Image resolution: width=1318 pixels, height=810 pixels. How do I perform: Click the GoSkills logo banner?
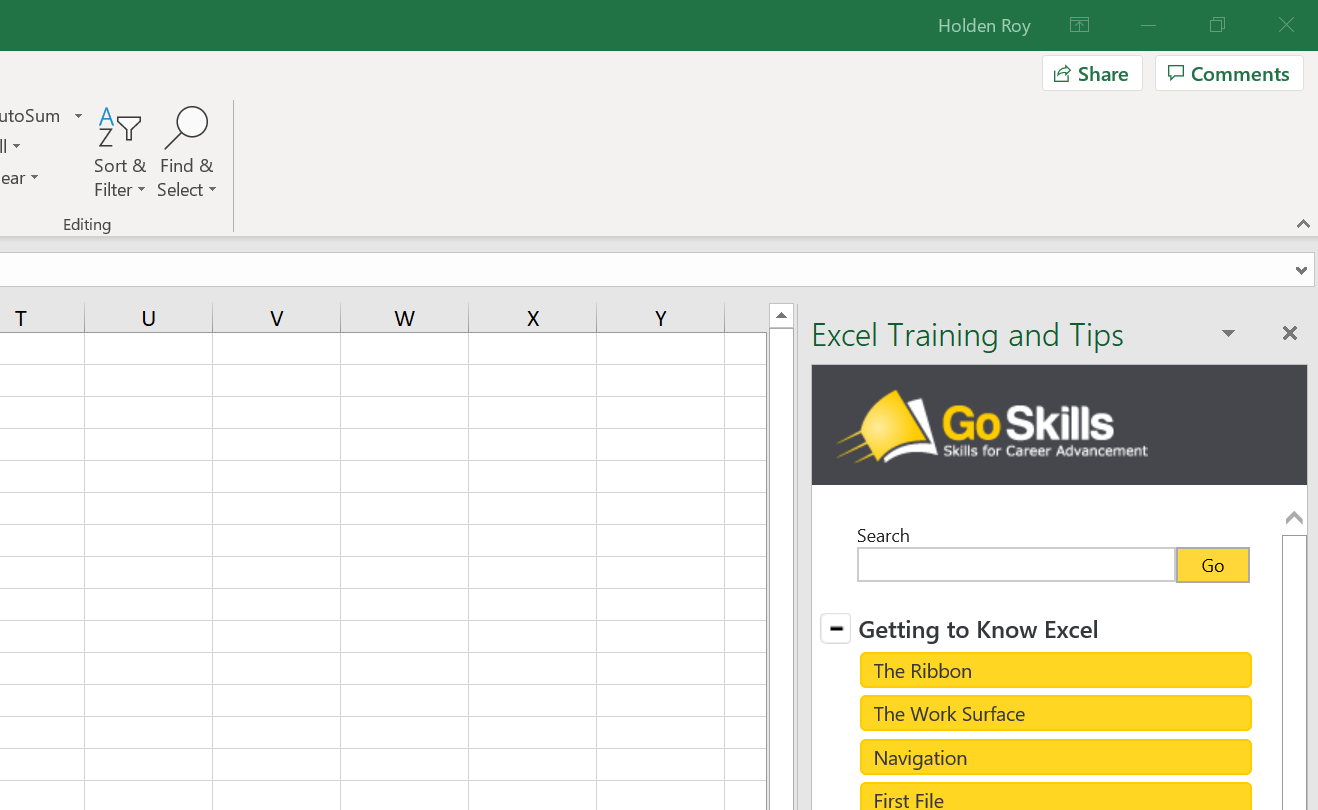tap(1059, 425)
